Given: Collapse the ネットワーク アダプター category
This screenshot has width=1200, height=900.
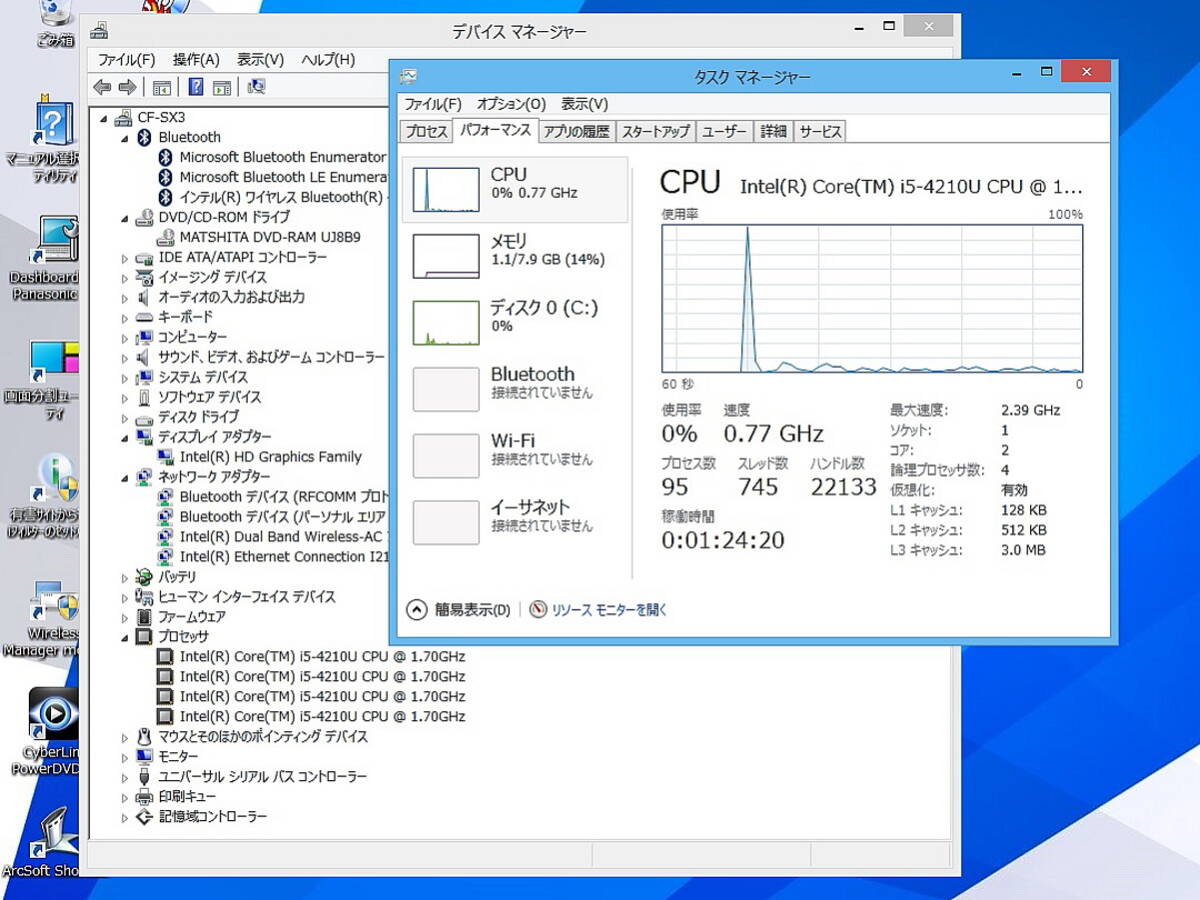Looking at the screenshot, I should click(x=125, y=478).
